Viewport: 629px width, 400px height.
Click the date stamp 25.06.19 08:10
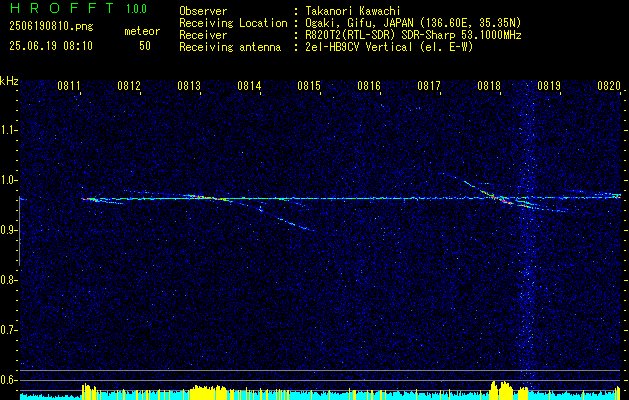tap(51, 46)
